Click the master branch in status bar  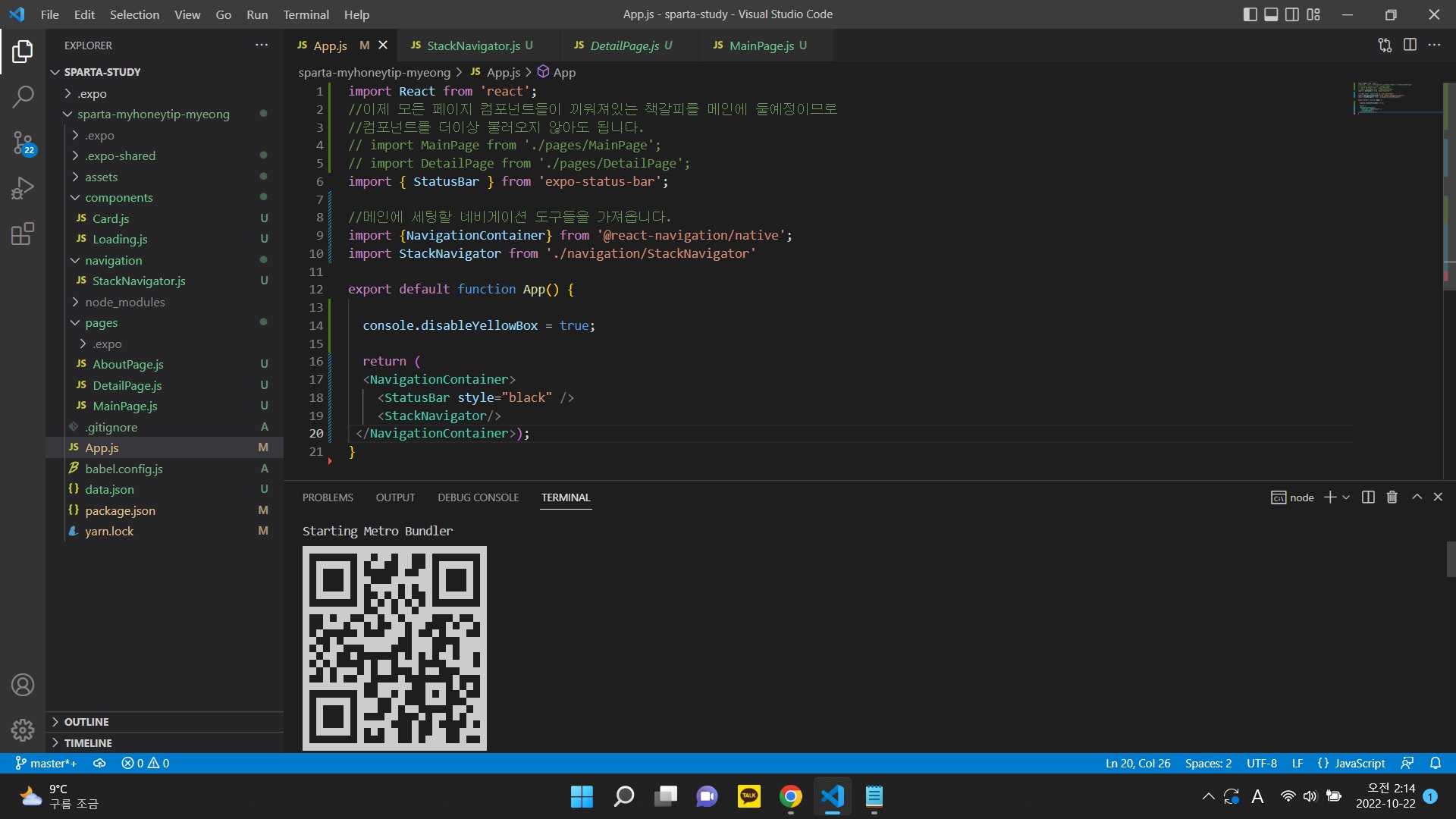point(46,764)
